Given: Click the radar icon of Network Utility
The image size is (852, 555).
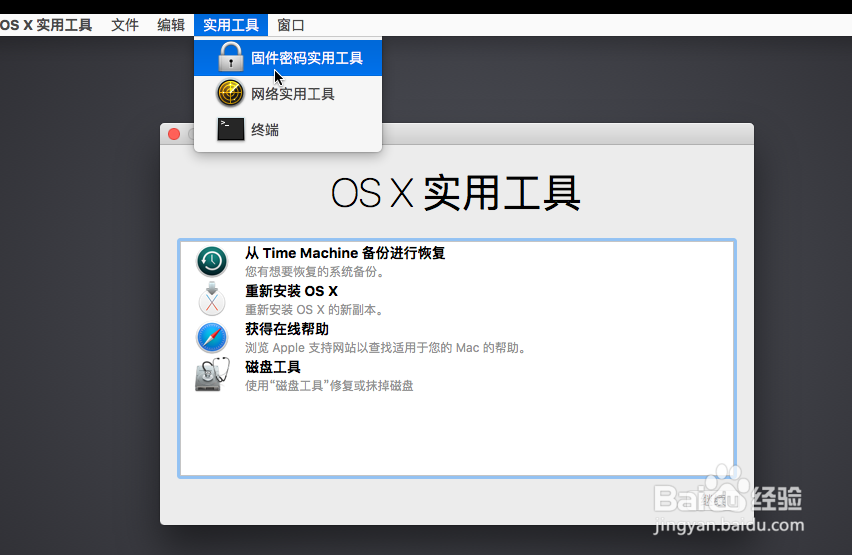Looking at the screenshot, I should coord(230,93).
